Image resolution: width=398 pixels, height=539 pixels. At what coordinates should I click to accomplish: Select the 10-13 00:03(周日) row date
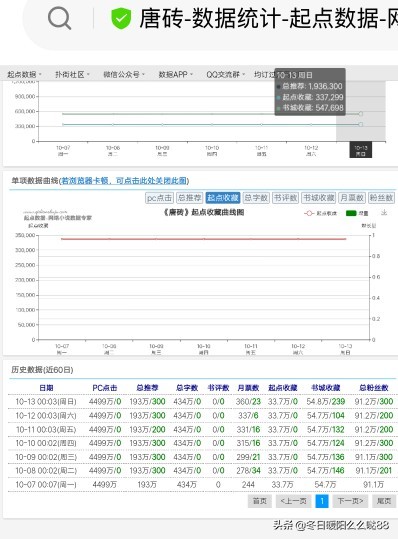[x=46, y=402]
